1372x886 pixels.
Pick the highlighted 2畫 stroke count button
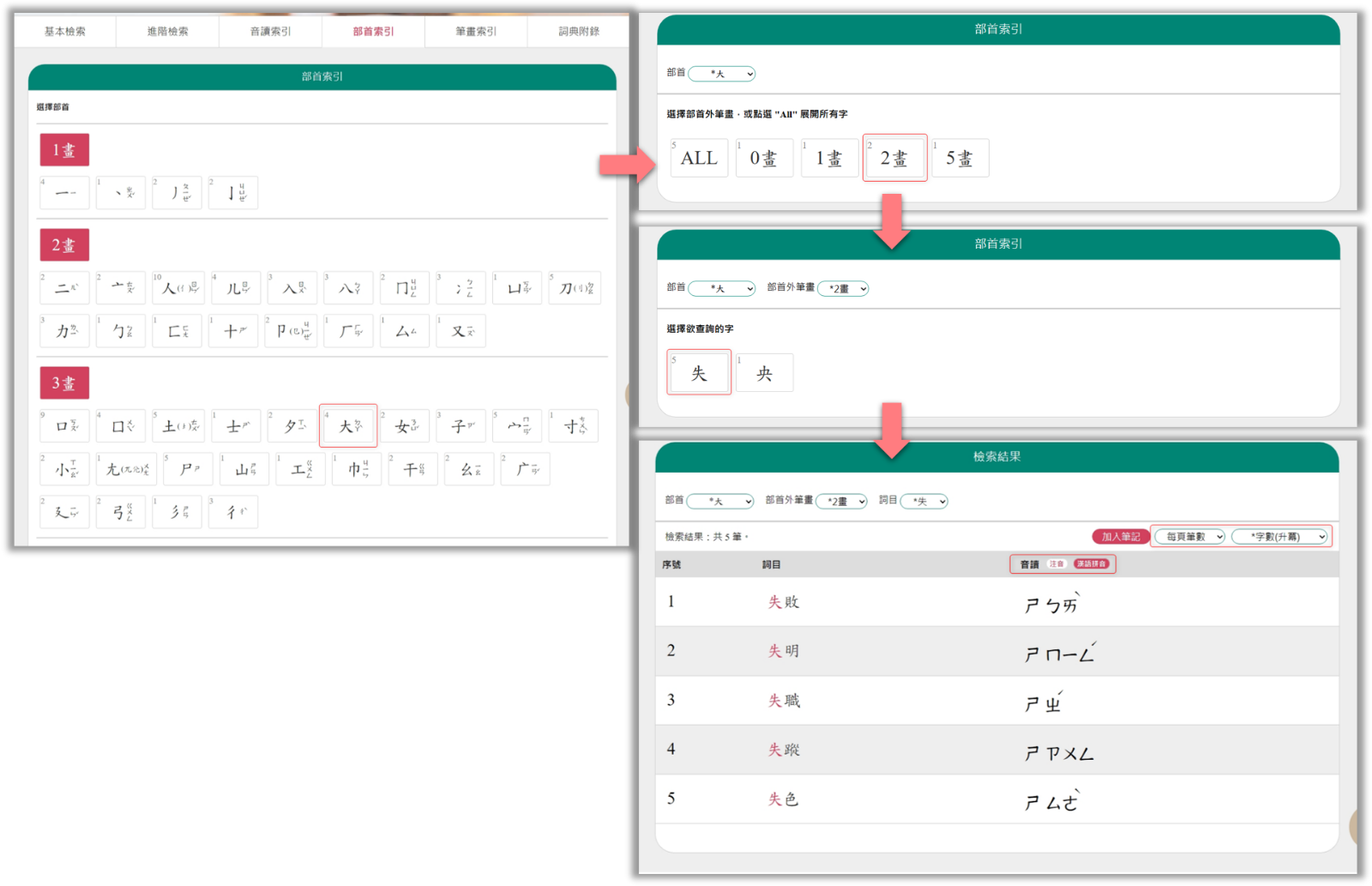894,158
